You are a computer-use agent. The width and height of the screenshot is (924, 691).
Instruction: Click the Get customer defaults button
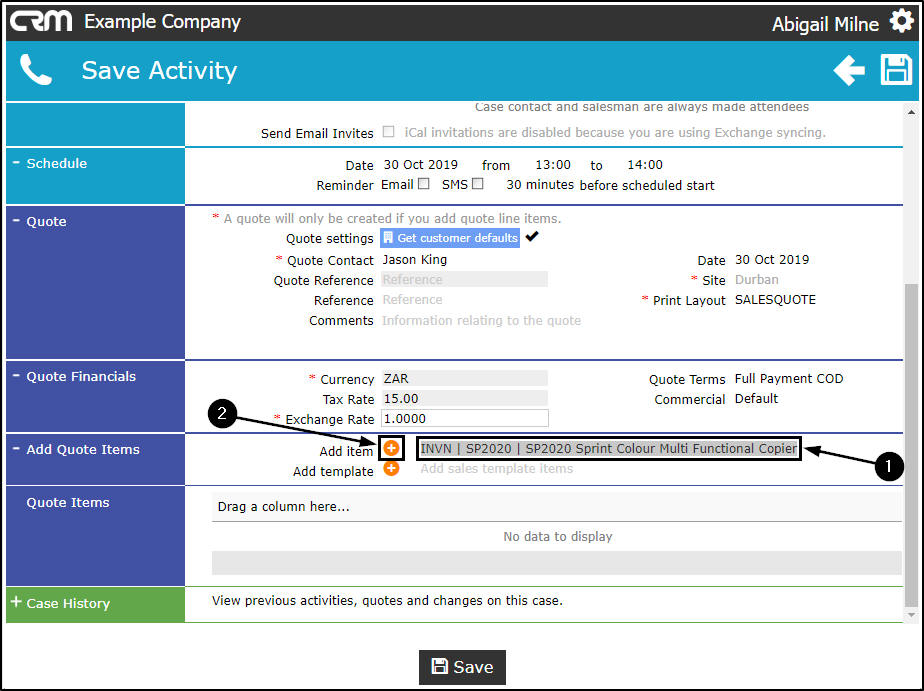[450, 238]
